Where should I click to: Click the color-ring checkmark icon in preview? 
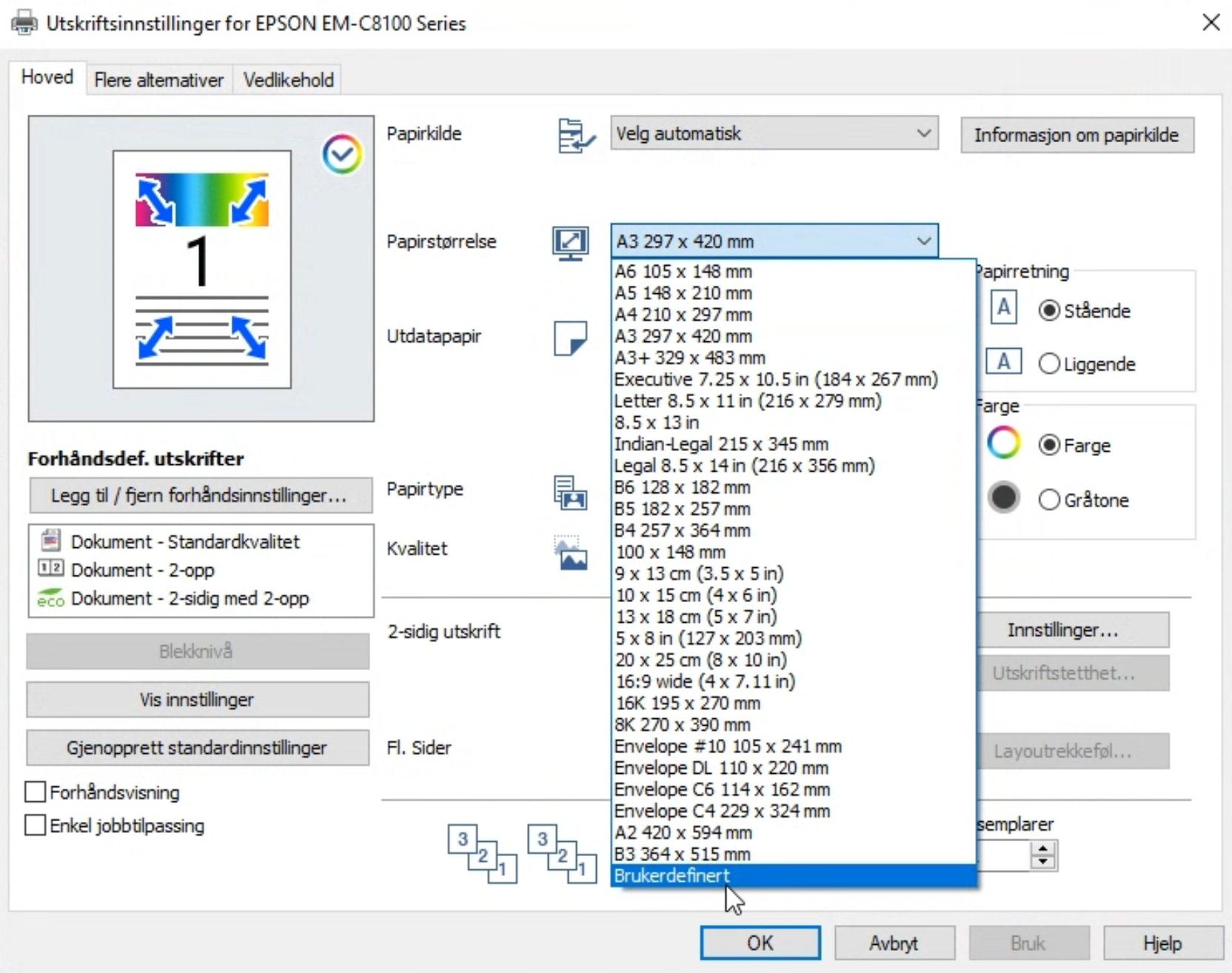pyautogui.click(x=341, y=154)
